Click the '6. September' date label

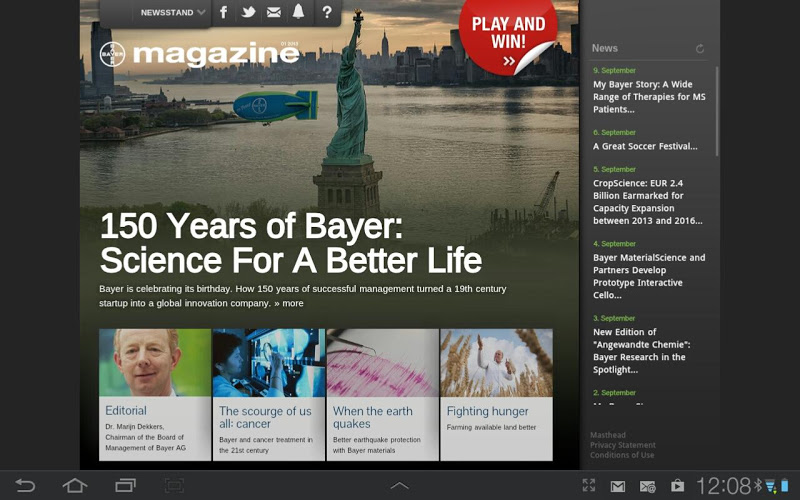point(614,132)
